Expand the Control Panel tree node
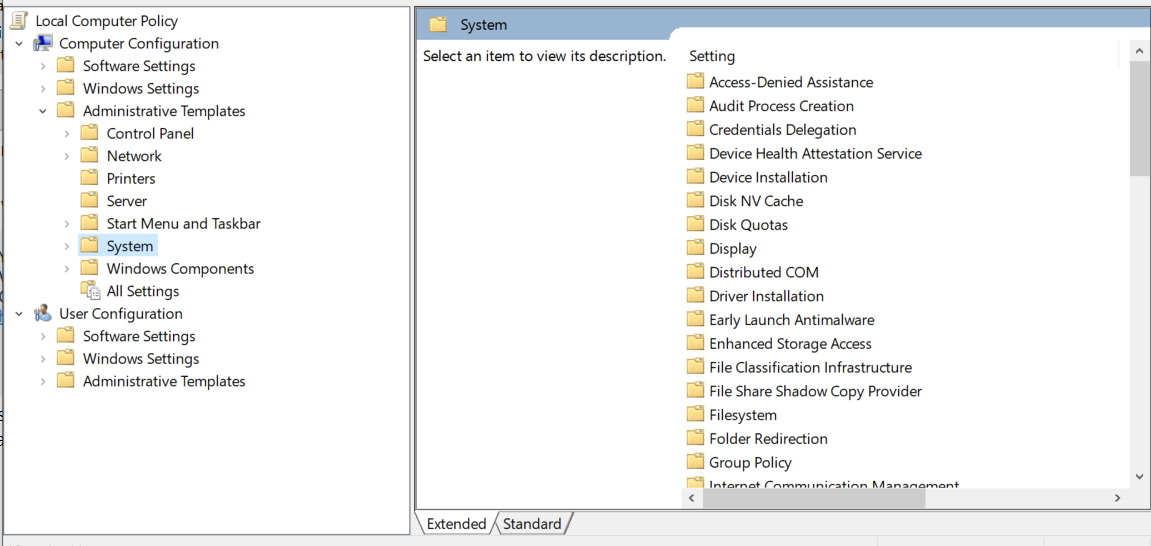Viewport: 1151px width, 546px height. [x=67, y=134]
